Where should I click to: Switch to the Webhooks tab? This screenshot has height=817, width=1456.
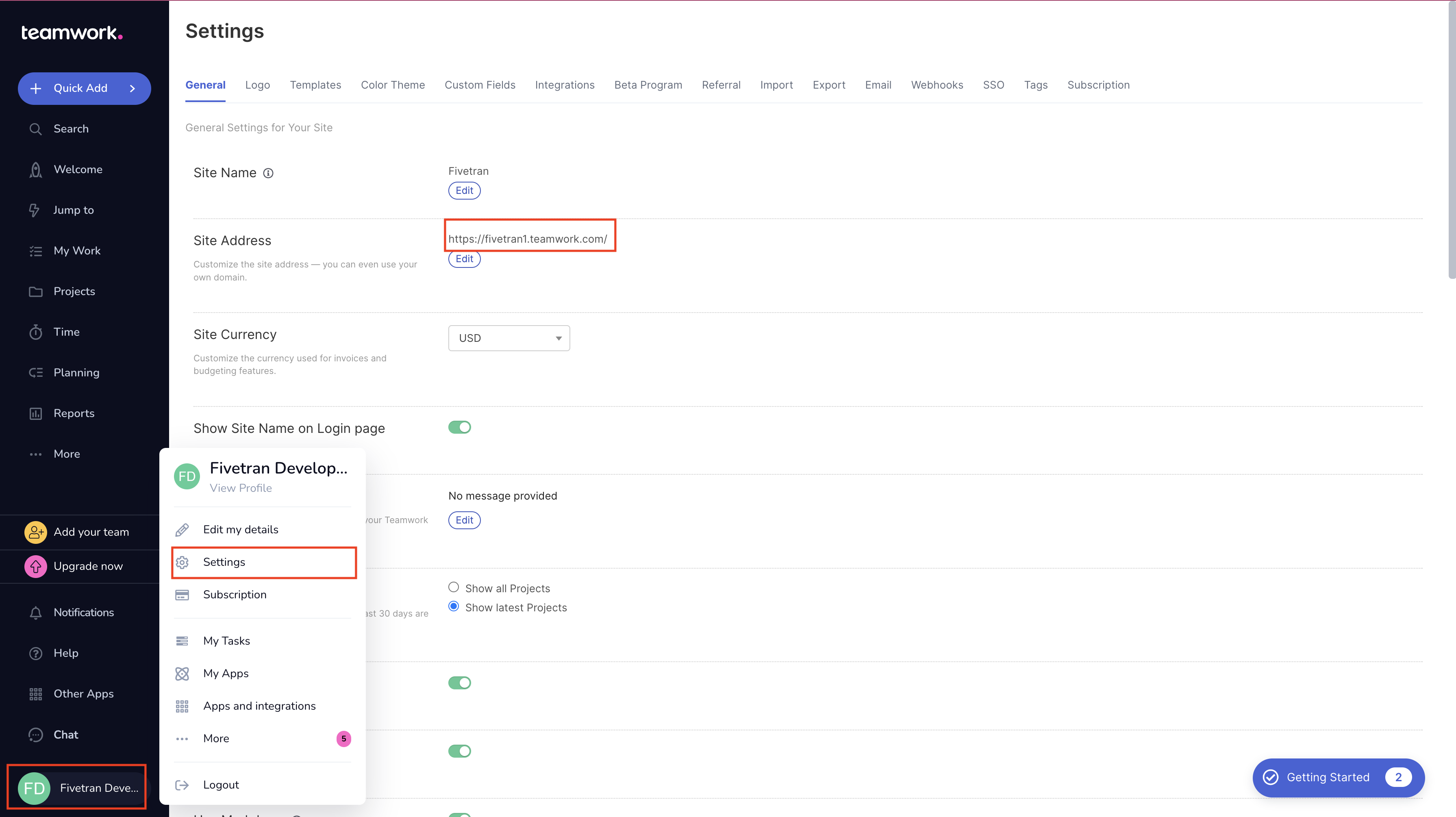(x=937, y=85)
